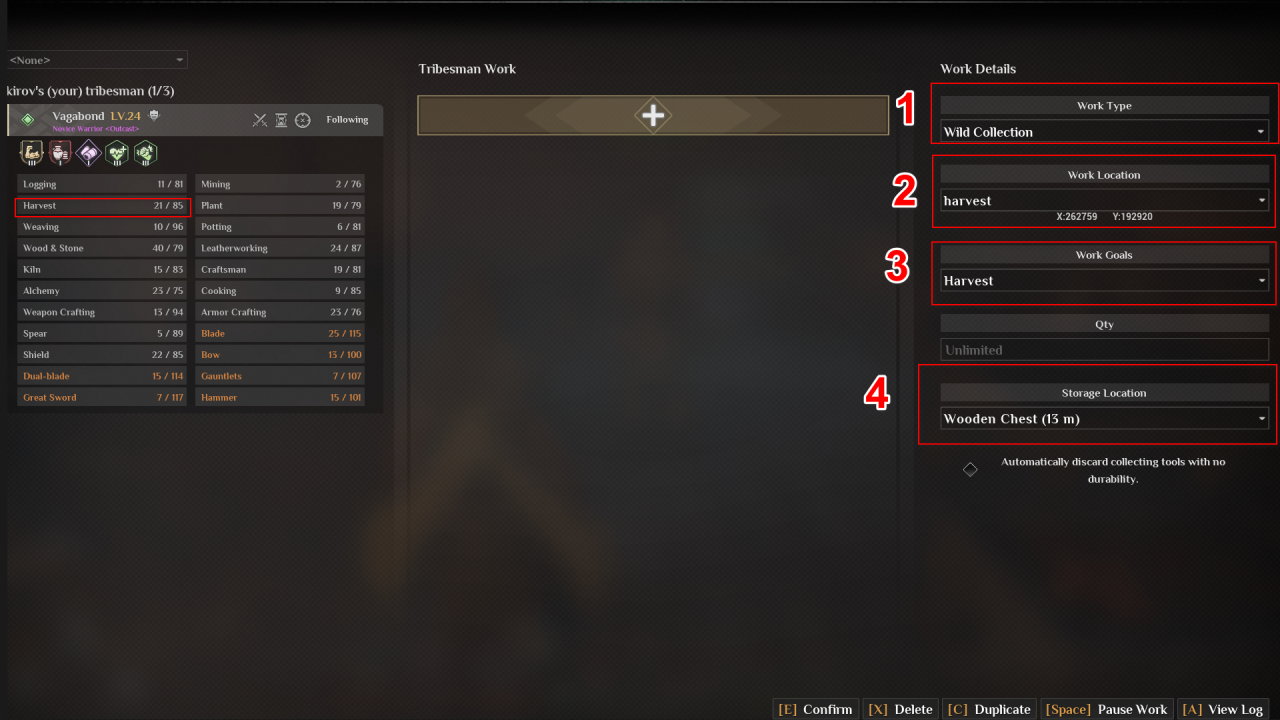Click the mask icon beside LV.24
The height and width of the screenshot is (720, 1280).
pos(154,116)
